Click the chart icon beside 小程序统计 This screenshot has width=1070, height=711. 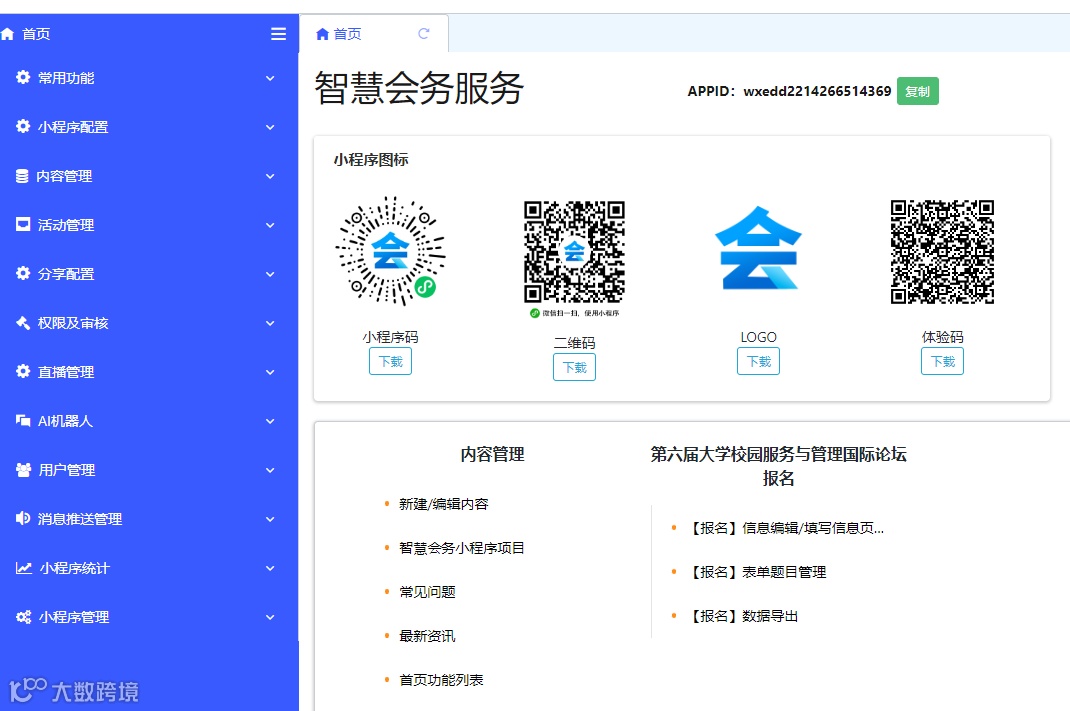tap(24, 568)
